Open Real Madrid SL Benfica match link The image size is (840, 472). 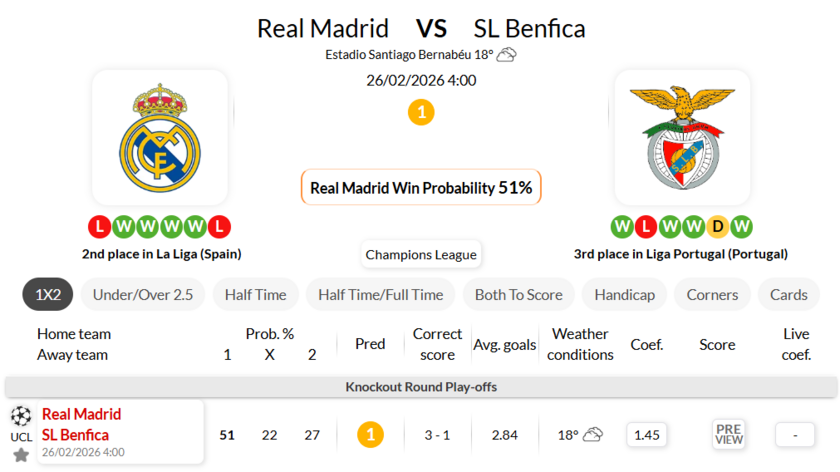tap(82, 424)
